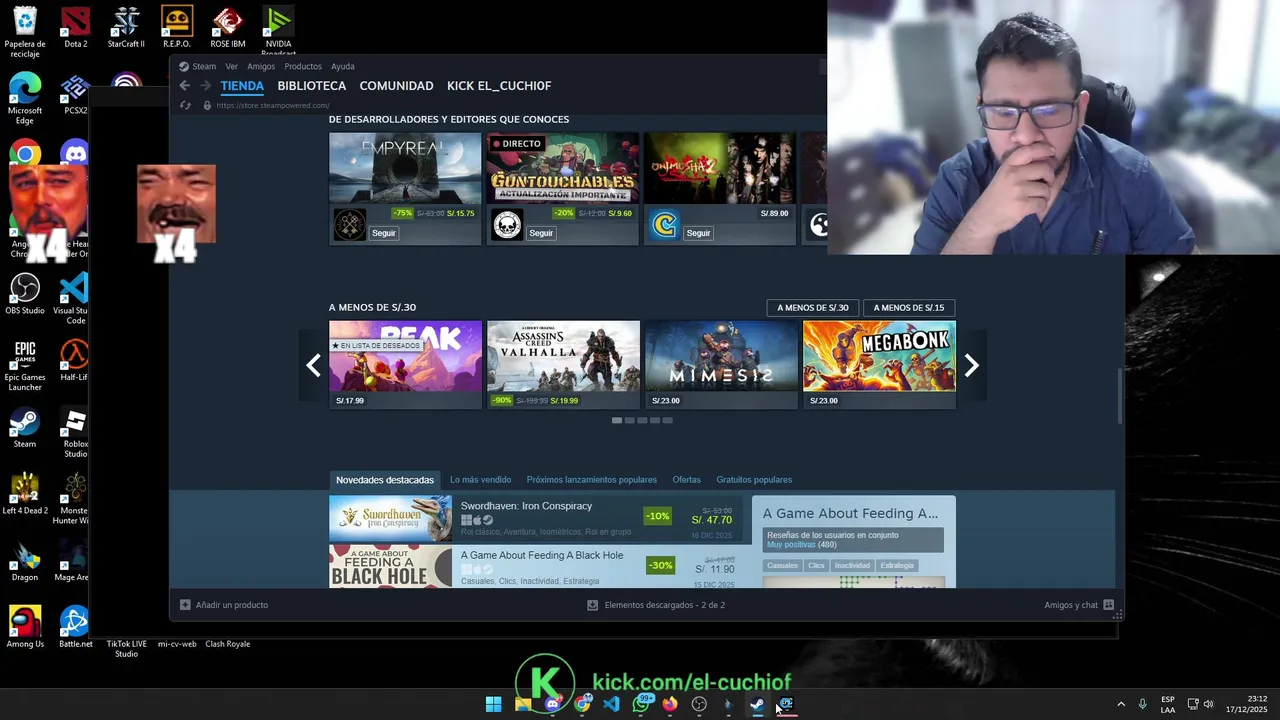The height and width of the screenshot is (720, 1280).
Task: Open the Ver menu in Steam
Action: (231, 67)
